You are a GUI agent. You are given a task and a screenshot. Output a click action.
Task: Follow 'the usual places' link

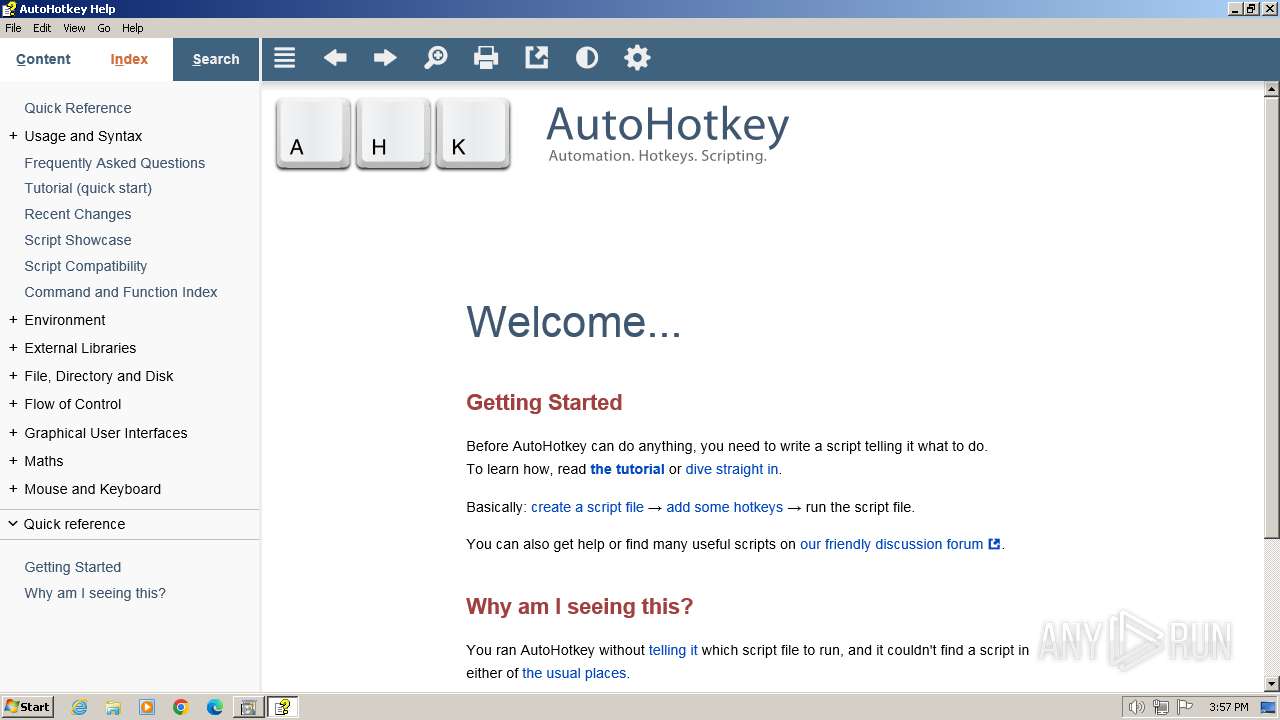[x=574, y=673]
